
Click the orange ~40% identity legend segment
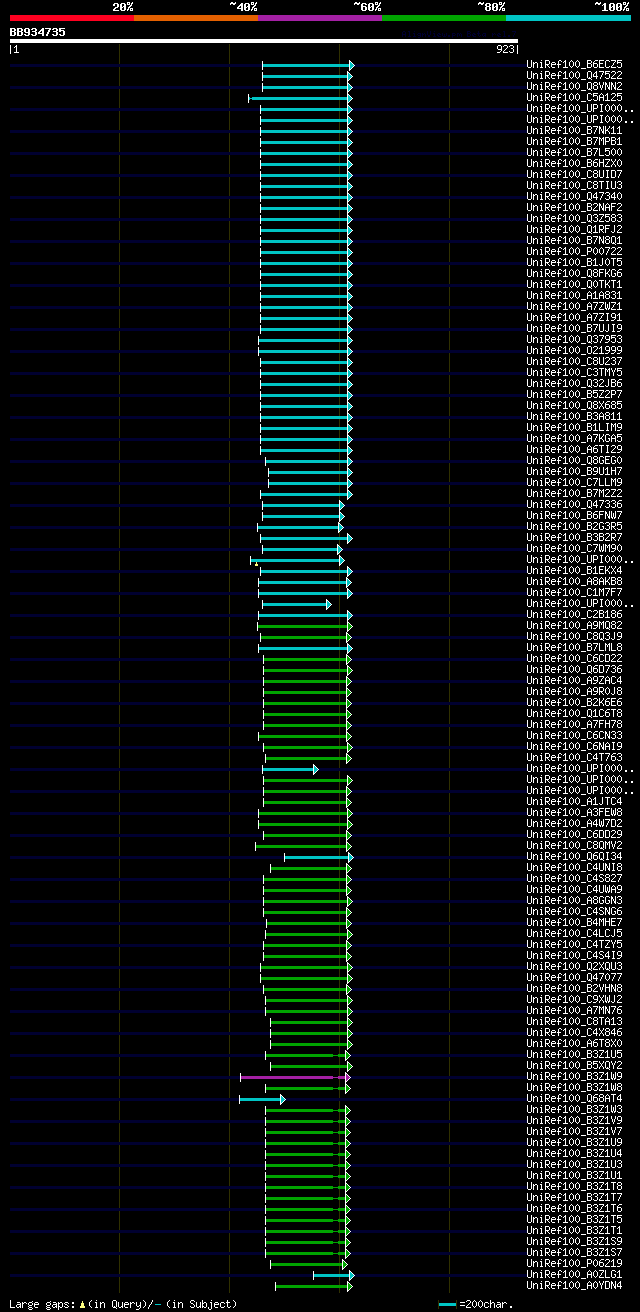tap(195, 17)
